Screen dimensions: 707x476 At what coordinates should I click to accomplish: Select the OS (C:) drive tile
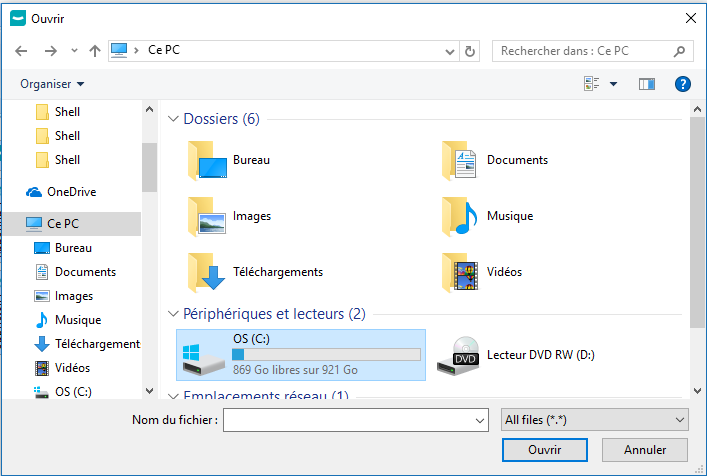pyautogui.click(x=300, y=355)
